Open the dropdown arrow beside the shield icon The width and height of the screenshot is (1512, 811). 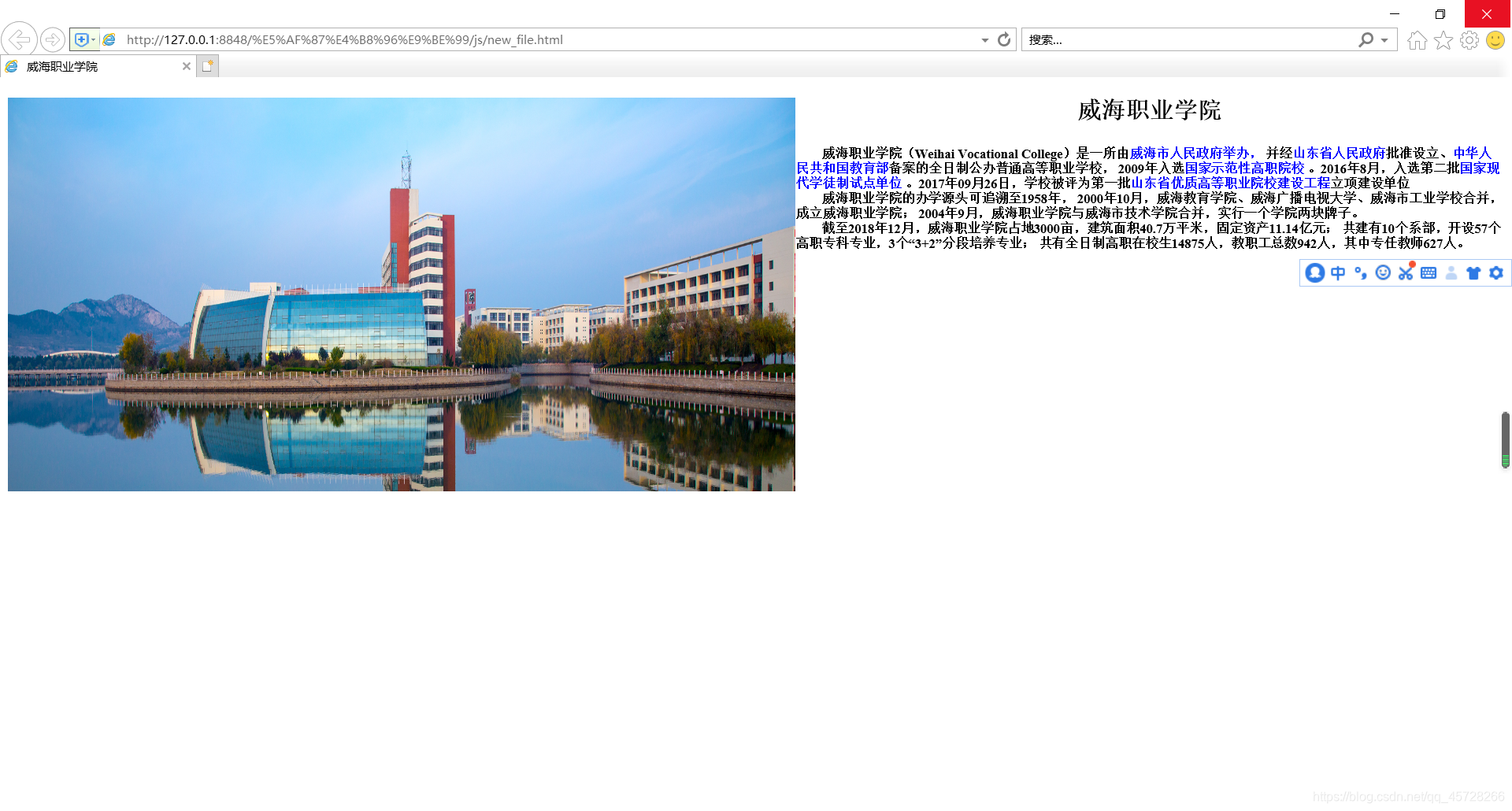[x=94, y=39]
